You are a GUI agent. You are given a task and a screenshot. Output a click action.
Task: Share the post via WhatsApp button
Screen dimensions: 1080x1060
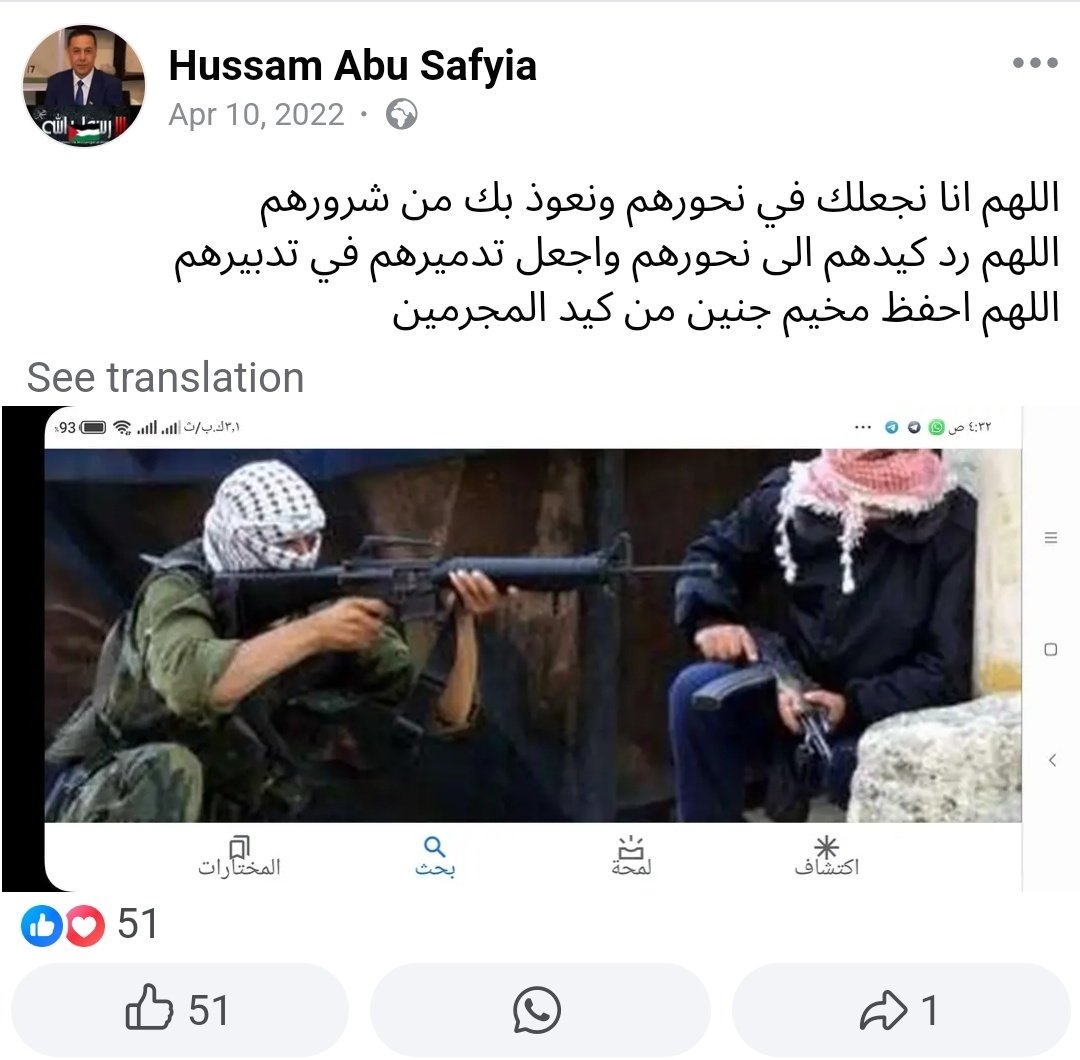(x=539, y=1010)
